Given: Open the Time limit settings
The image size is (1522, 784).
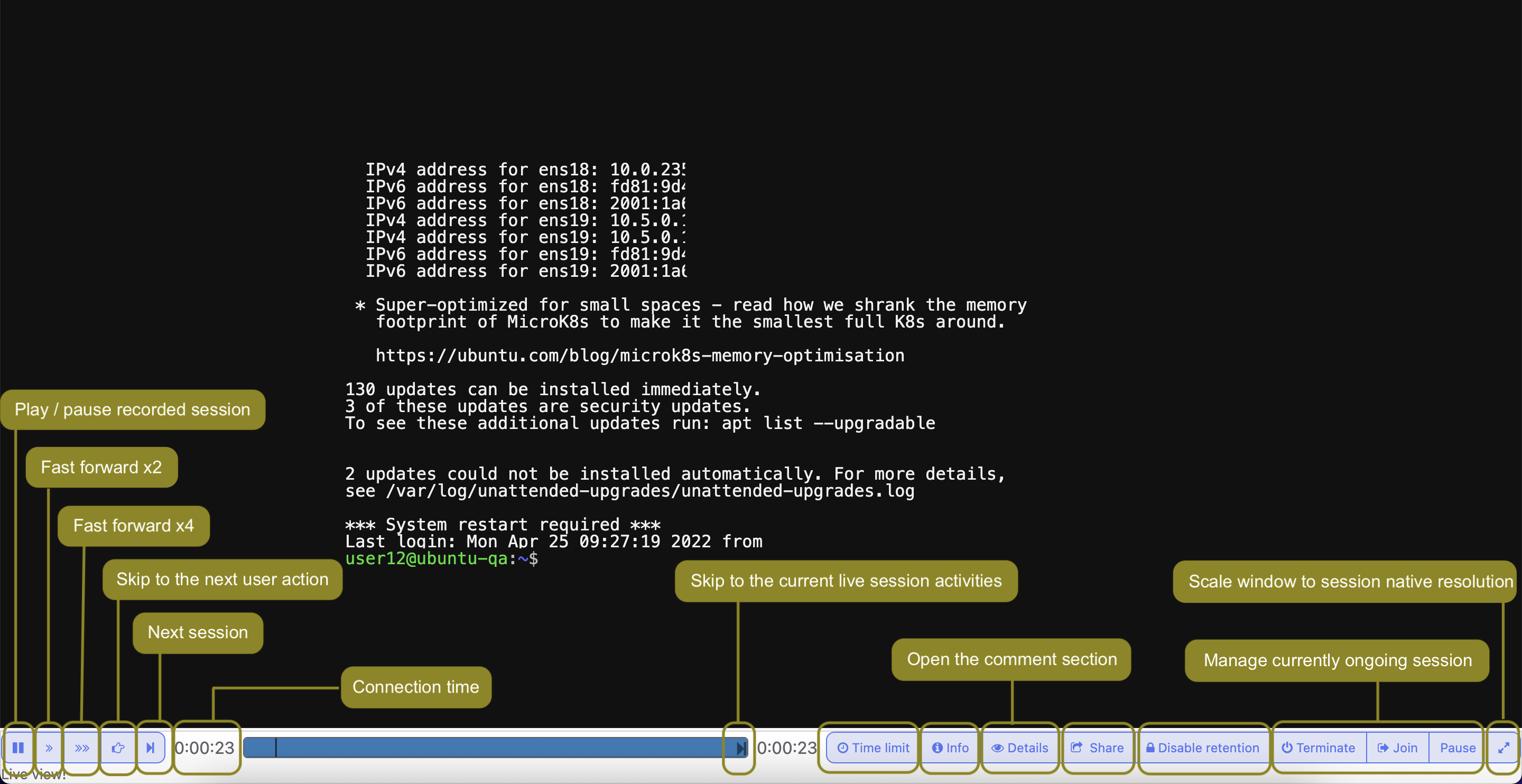Looking at the screenshot, I should click(x=873, y=748).
